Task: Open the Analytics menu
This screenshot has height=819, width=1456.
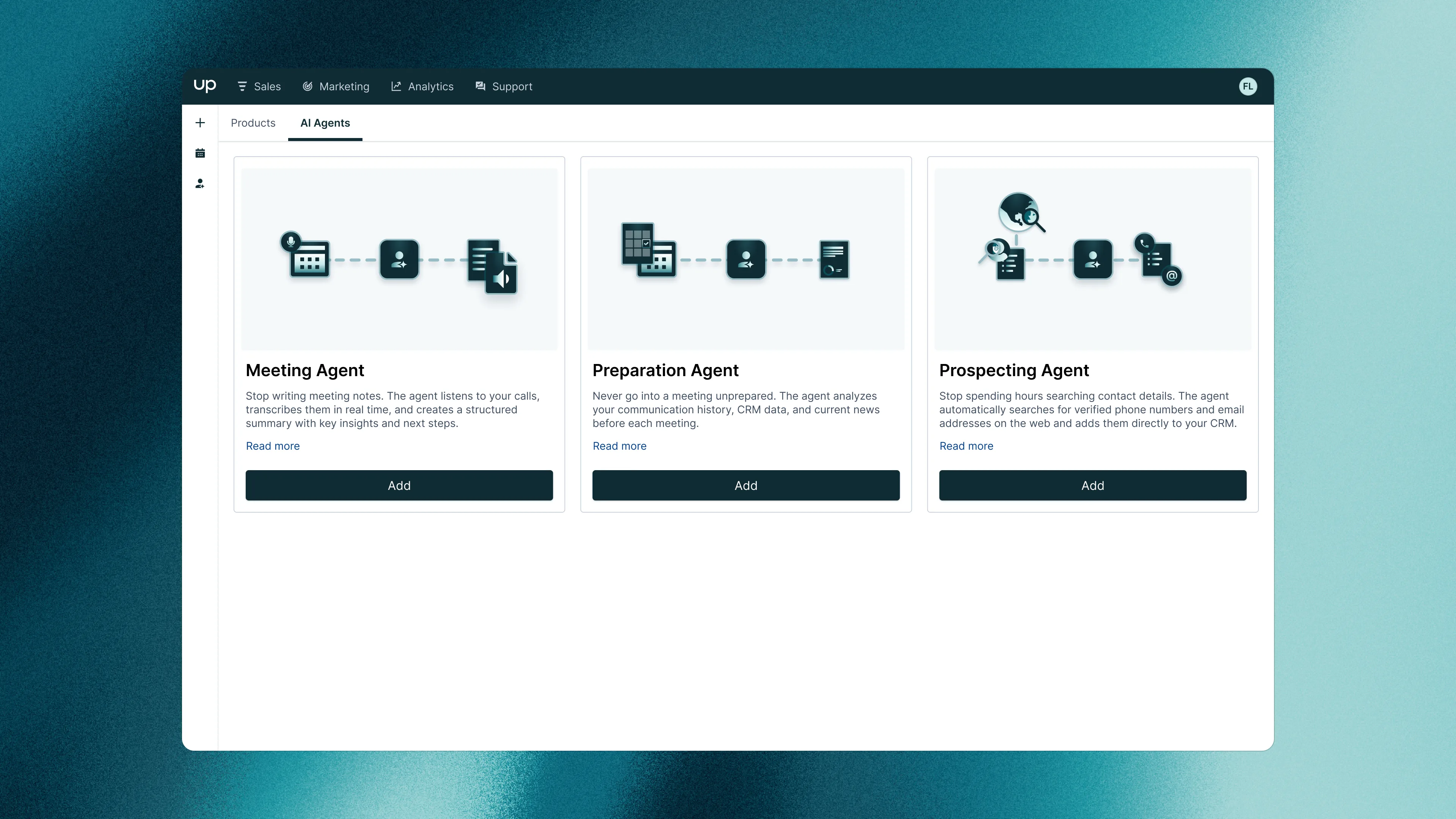Action: [x=422, y=86]
